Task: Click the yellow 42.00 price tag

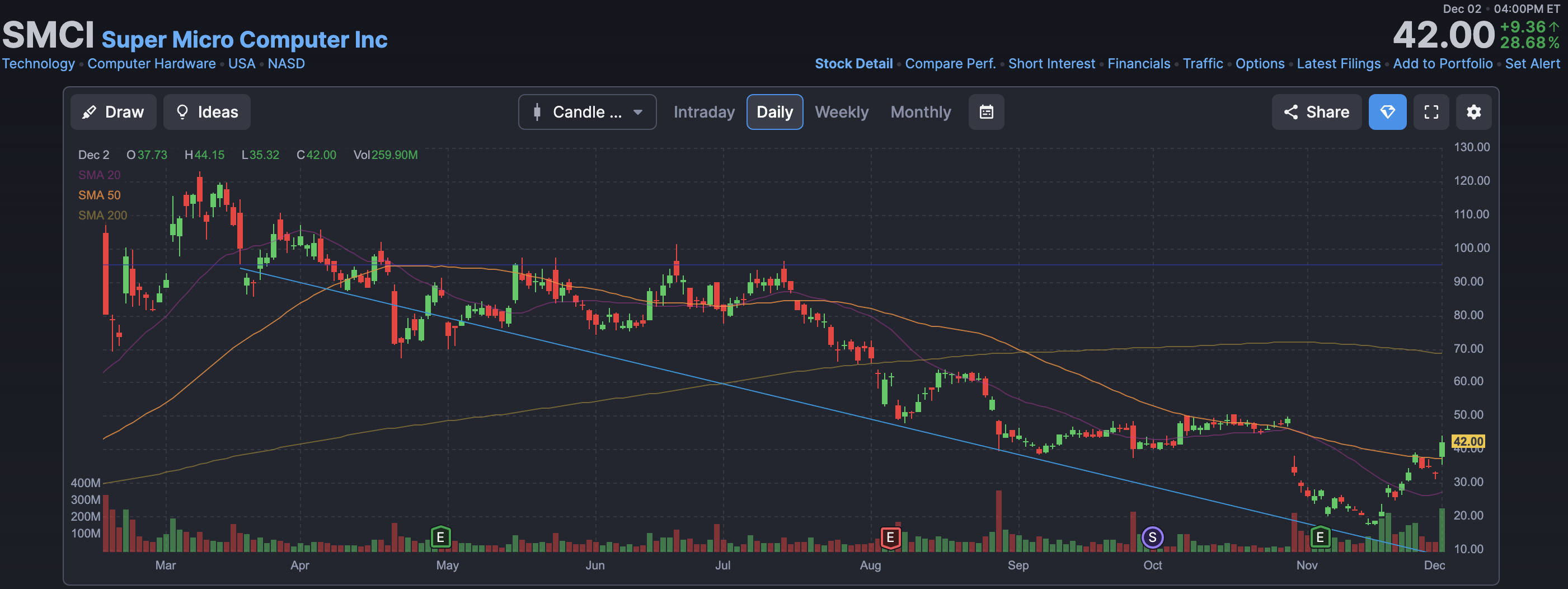Action: coord(1468,441)
